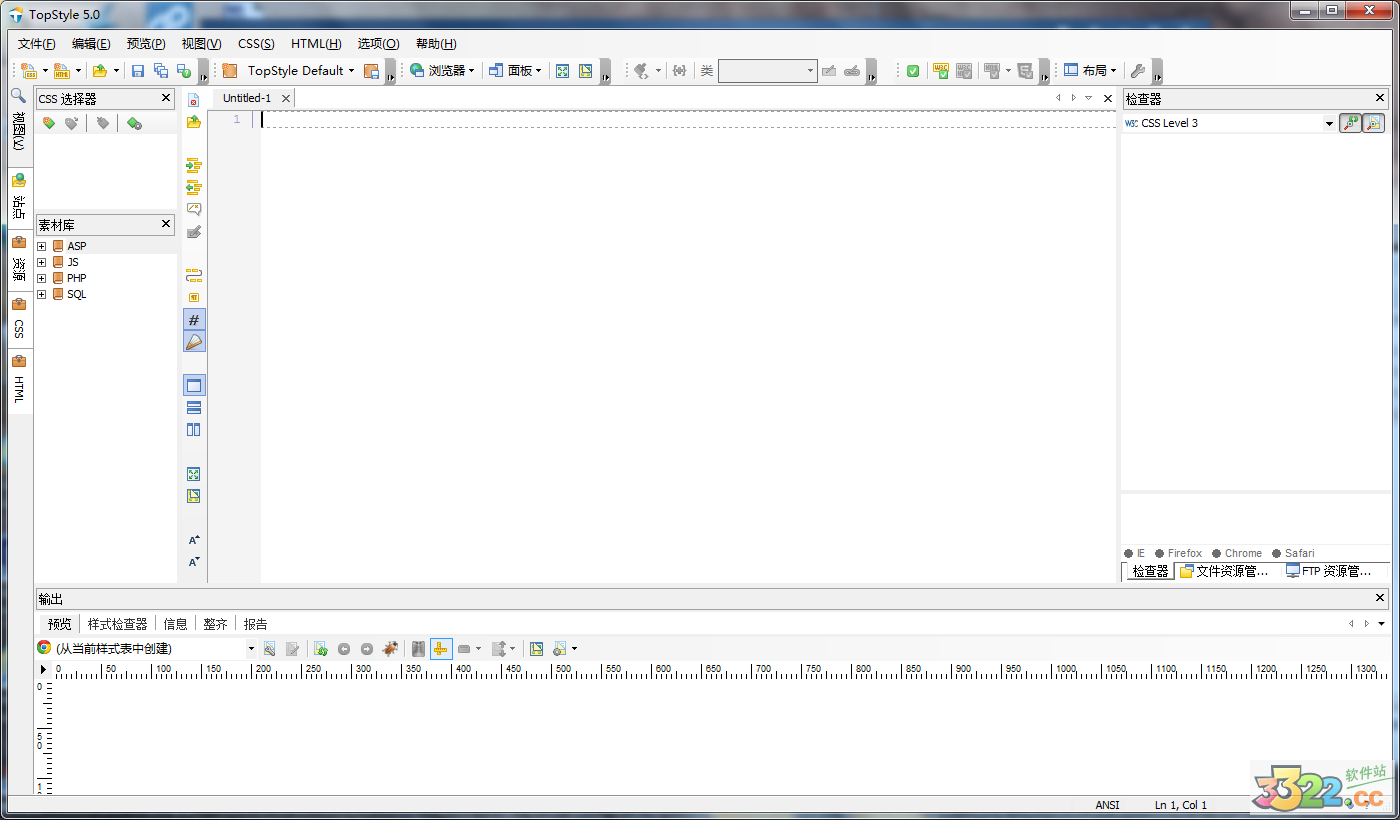Click the first tag icon in CSS selector panel

[x=48, y=123]
